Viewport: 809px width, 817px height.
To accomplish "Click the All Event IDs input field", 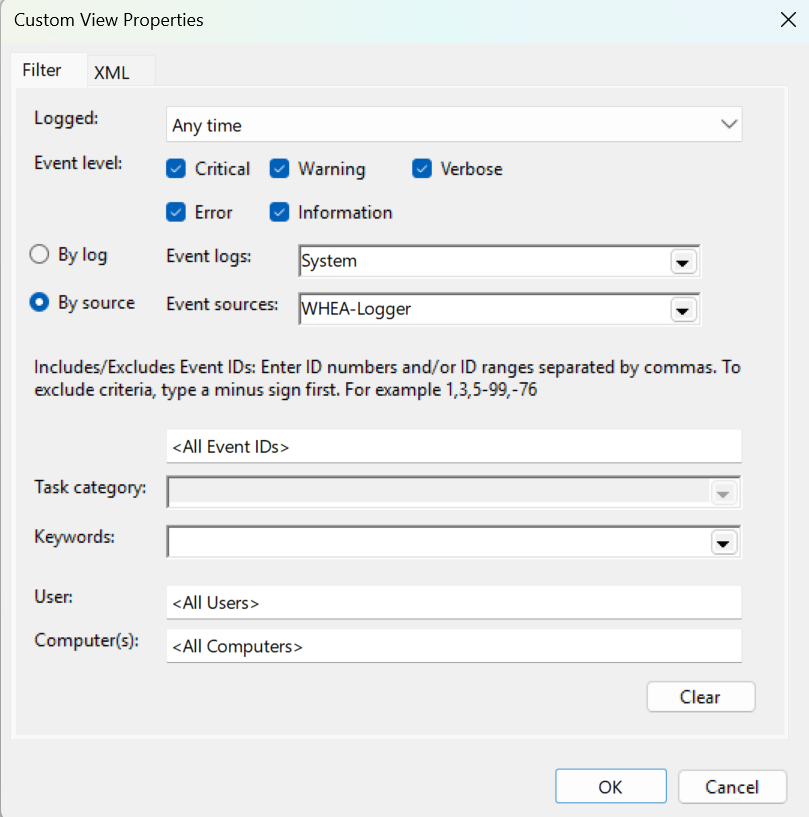I will pyautogui.click(x=450, y=445).
